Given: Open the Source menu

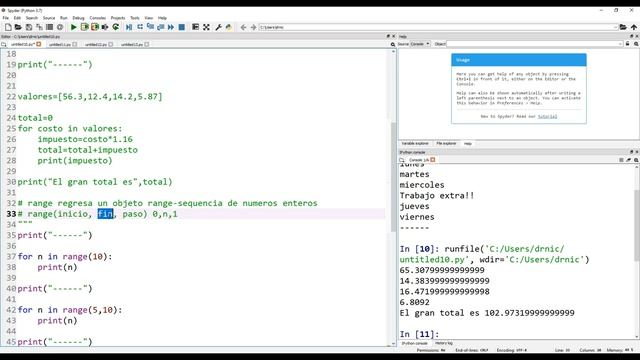Looking at the screenshot, I should (49, 18).
